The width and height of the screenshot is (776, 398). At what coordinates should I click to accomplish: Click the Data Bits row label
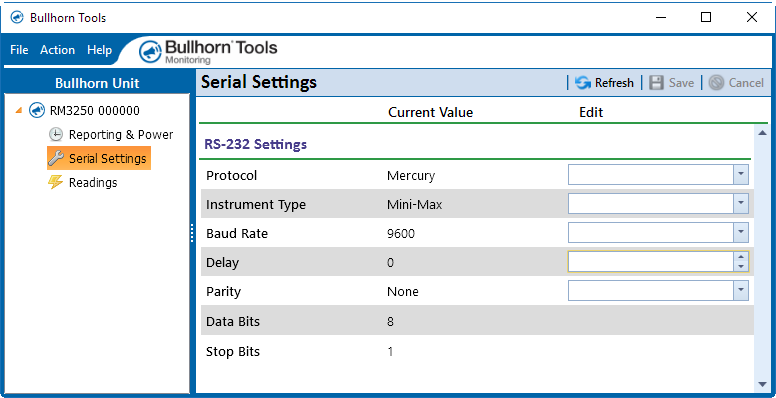[233, 322]
